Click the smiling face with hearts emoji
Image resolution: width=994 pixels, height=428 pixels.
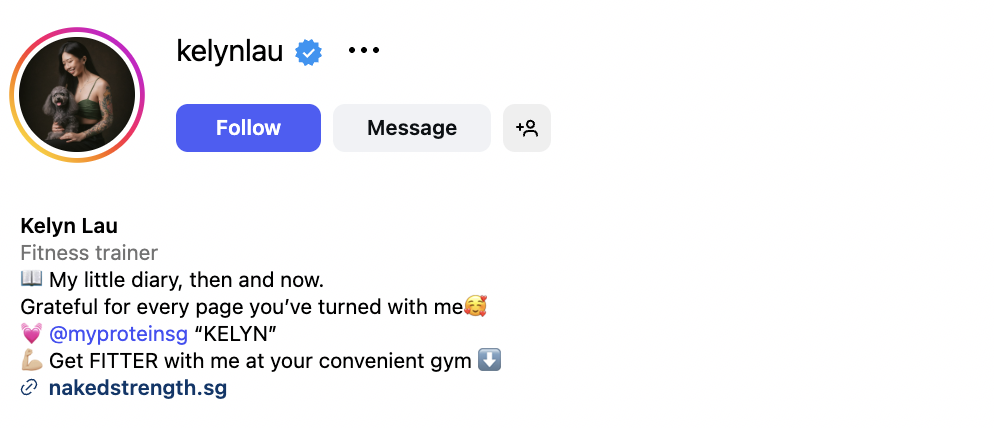coord(475,307)
